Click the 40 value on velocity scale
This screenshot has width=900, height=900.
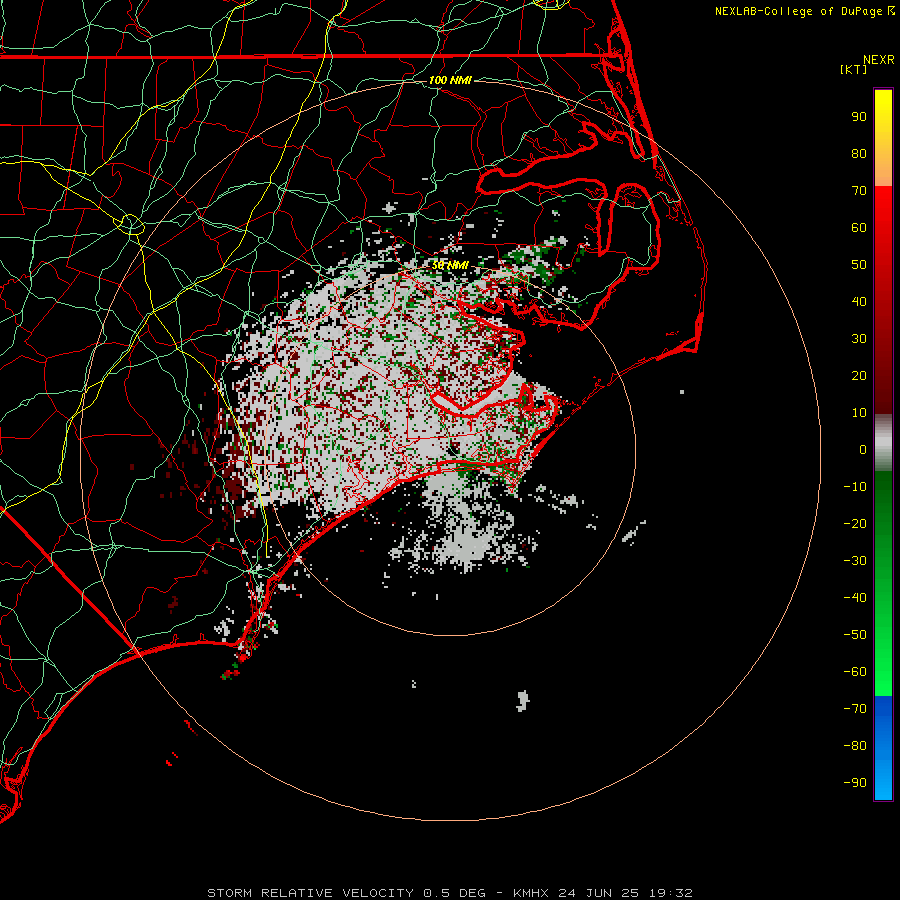pyautogui.click(x=859, y=302)
